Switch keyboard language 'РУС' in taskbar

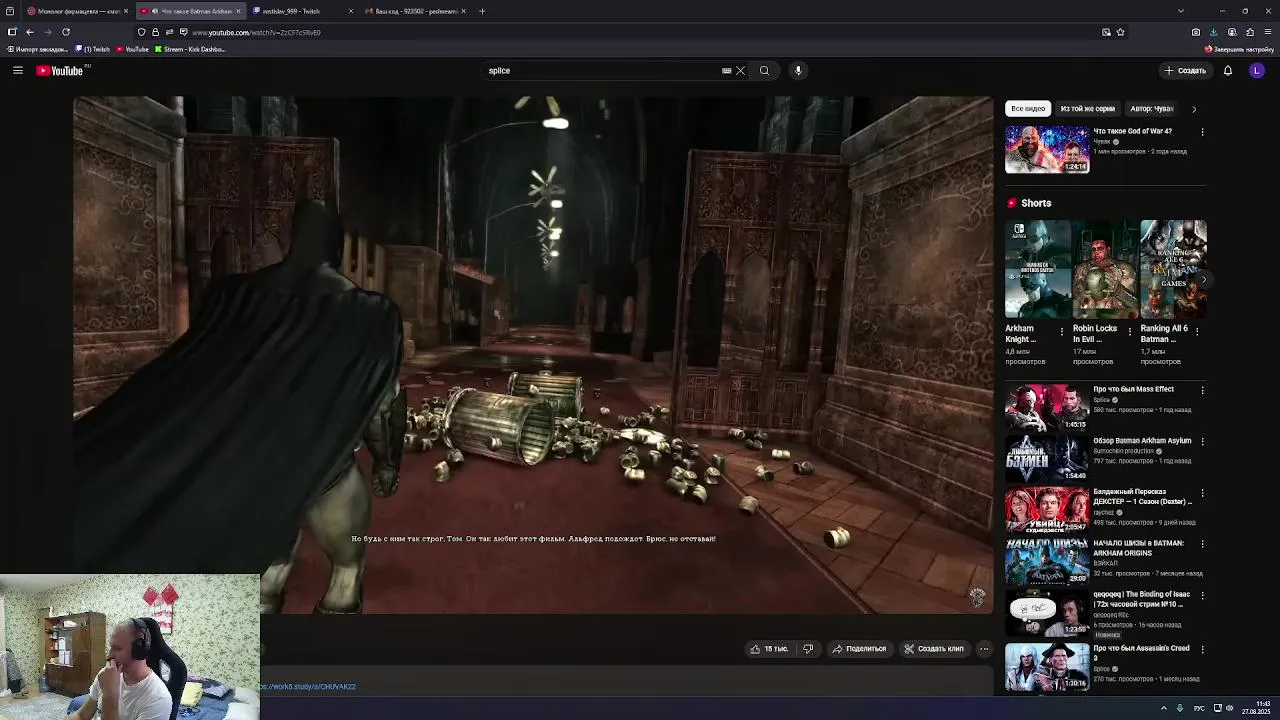click(1199, 708)
